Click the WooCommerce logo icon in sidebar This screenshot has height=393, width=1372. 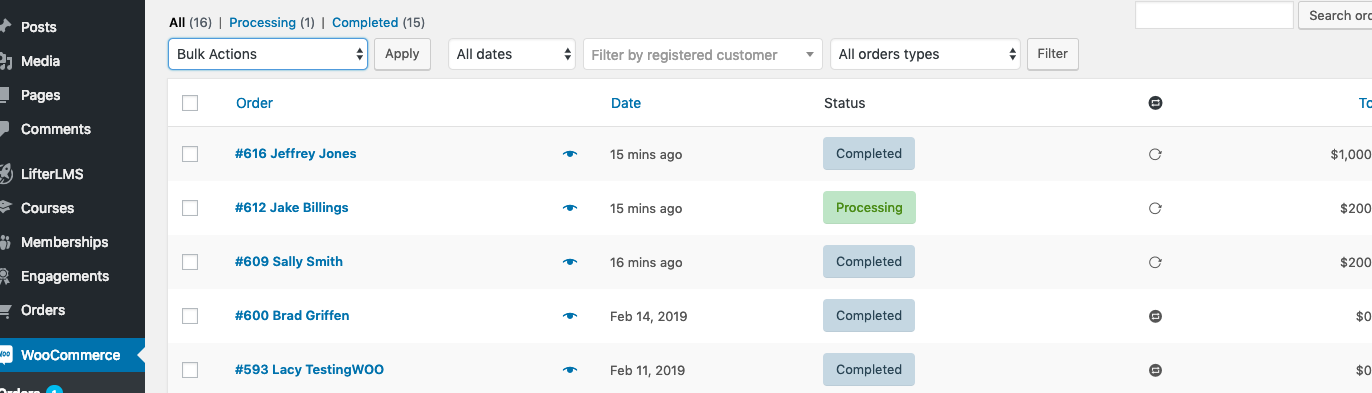click(5, 355)
